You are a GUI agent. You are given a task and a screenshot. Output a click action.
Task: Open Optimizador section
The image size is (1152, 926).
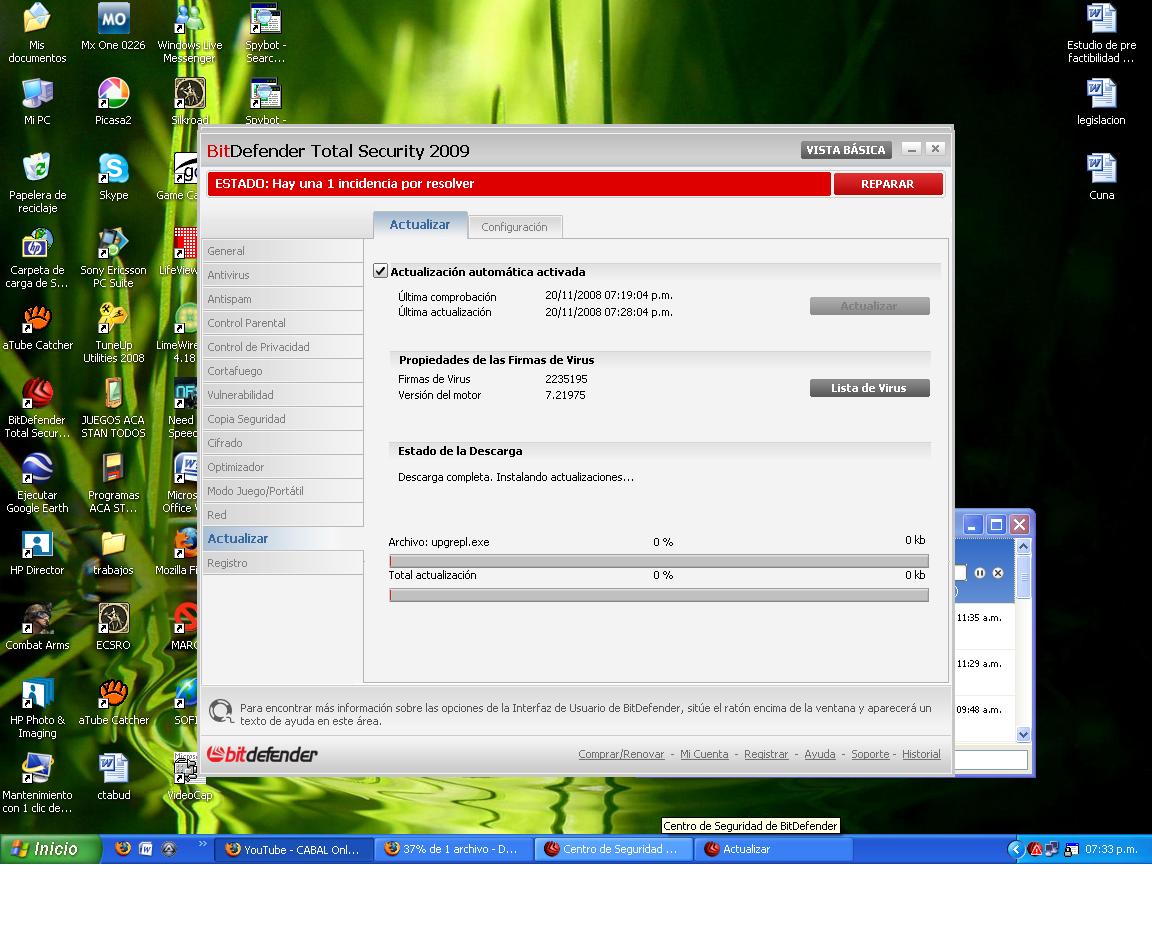click(x=283, y=467)
